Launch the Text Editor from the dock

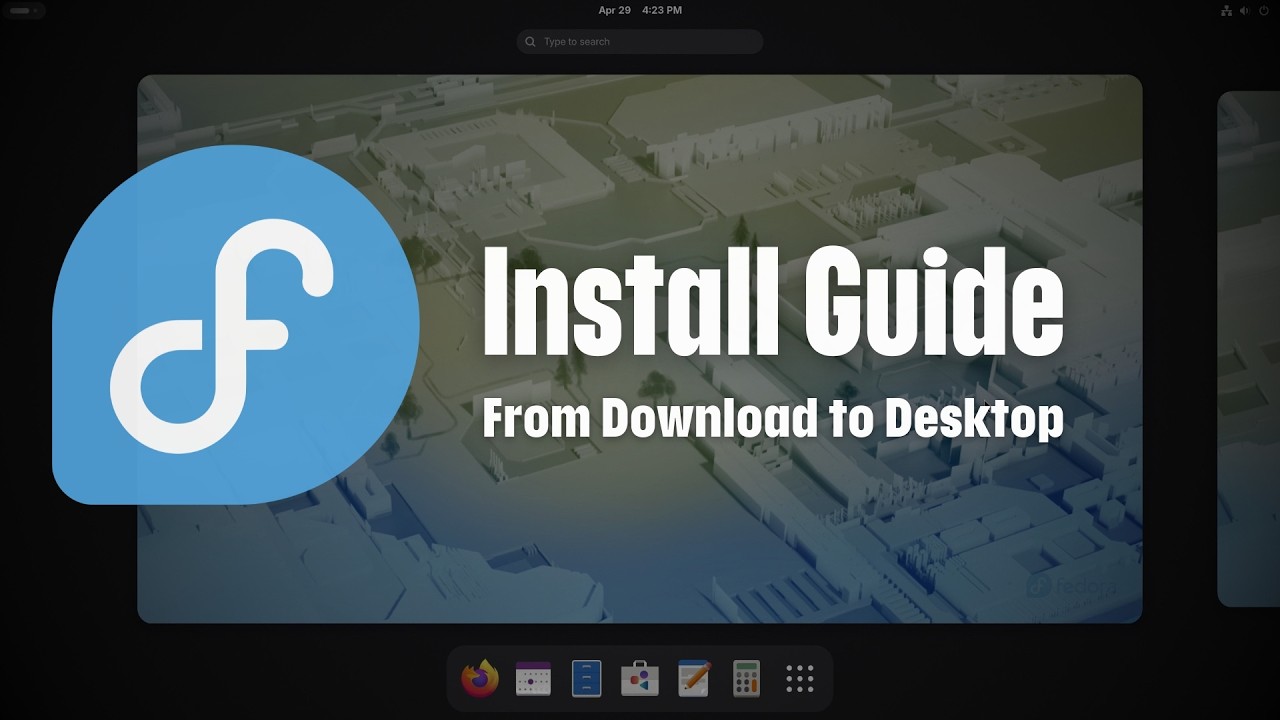click(693, 678)
